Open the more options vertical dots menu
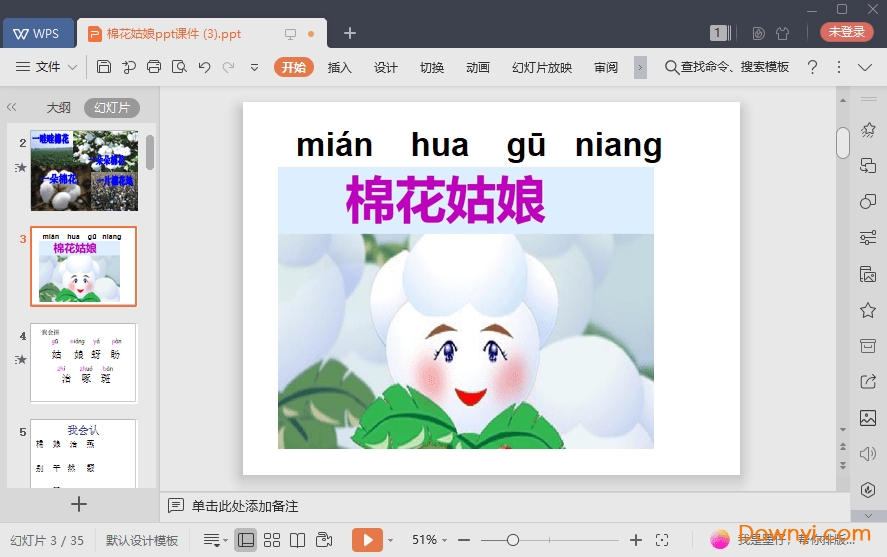The width and height of the screenshot is (887, 557). click(x=838, y=67)
